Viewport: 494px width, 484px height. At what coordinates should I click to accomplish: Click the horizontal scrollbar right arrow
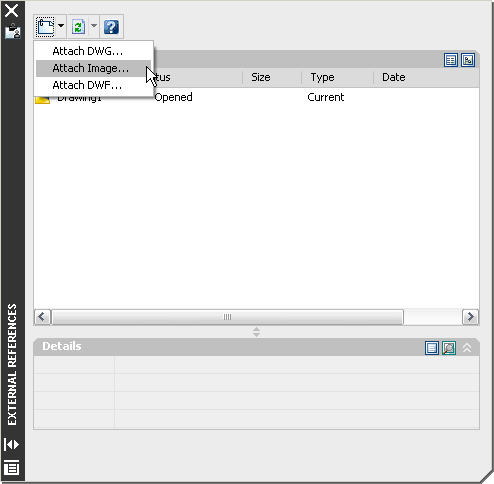(x=470, y=317)
